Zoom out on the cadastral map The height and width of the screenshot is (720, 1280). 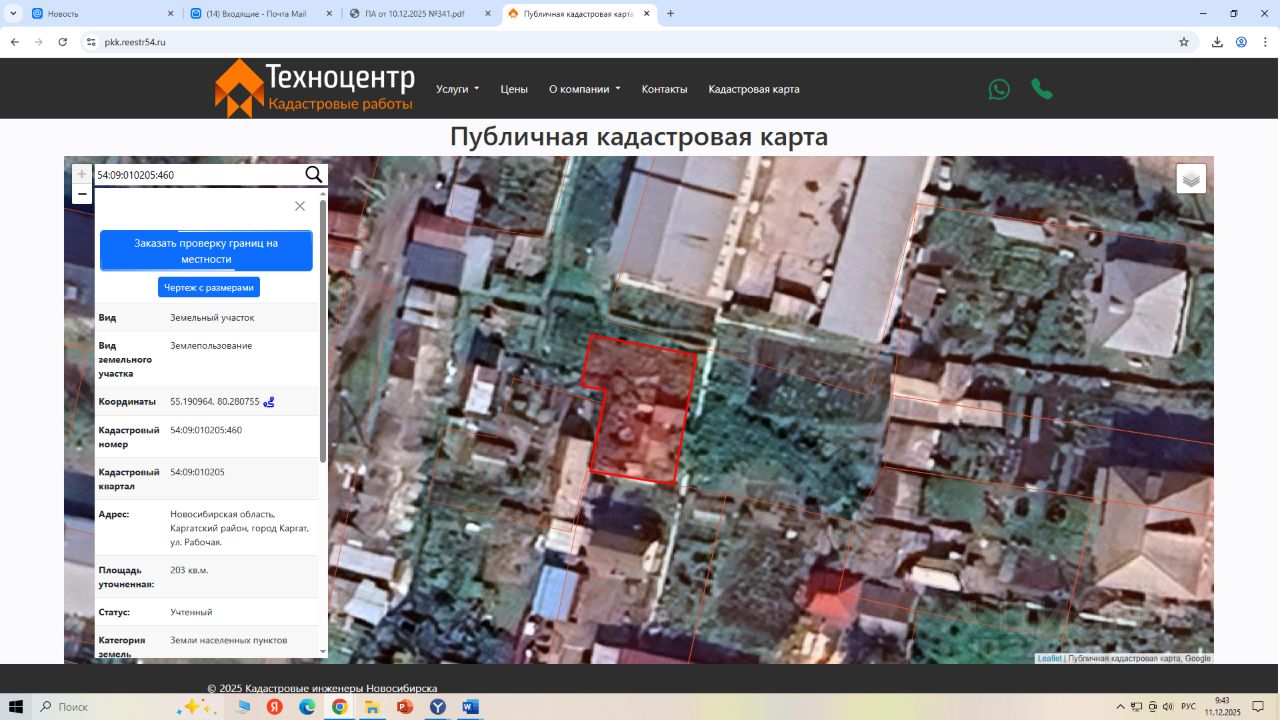(82, 194)
